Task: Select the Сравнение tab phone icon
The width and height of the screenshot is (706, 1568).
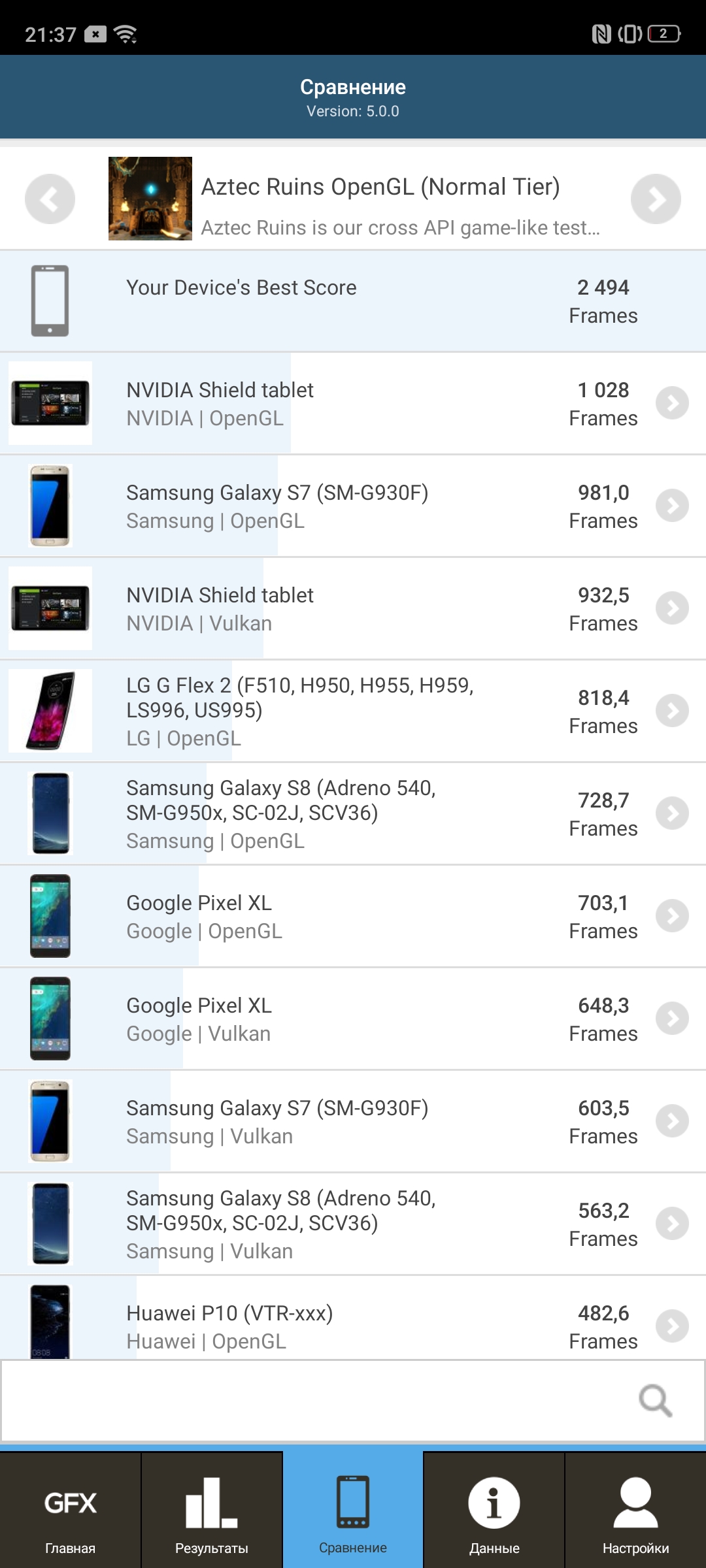Action: 353,1503
